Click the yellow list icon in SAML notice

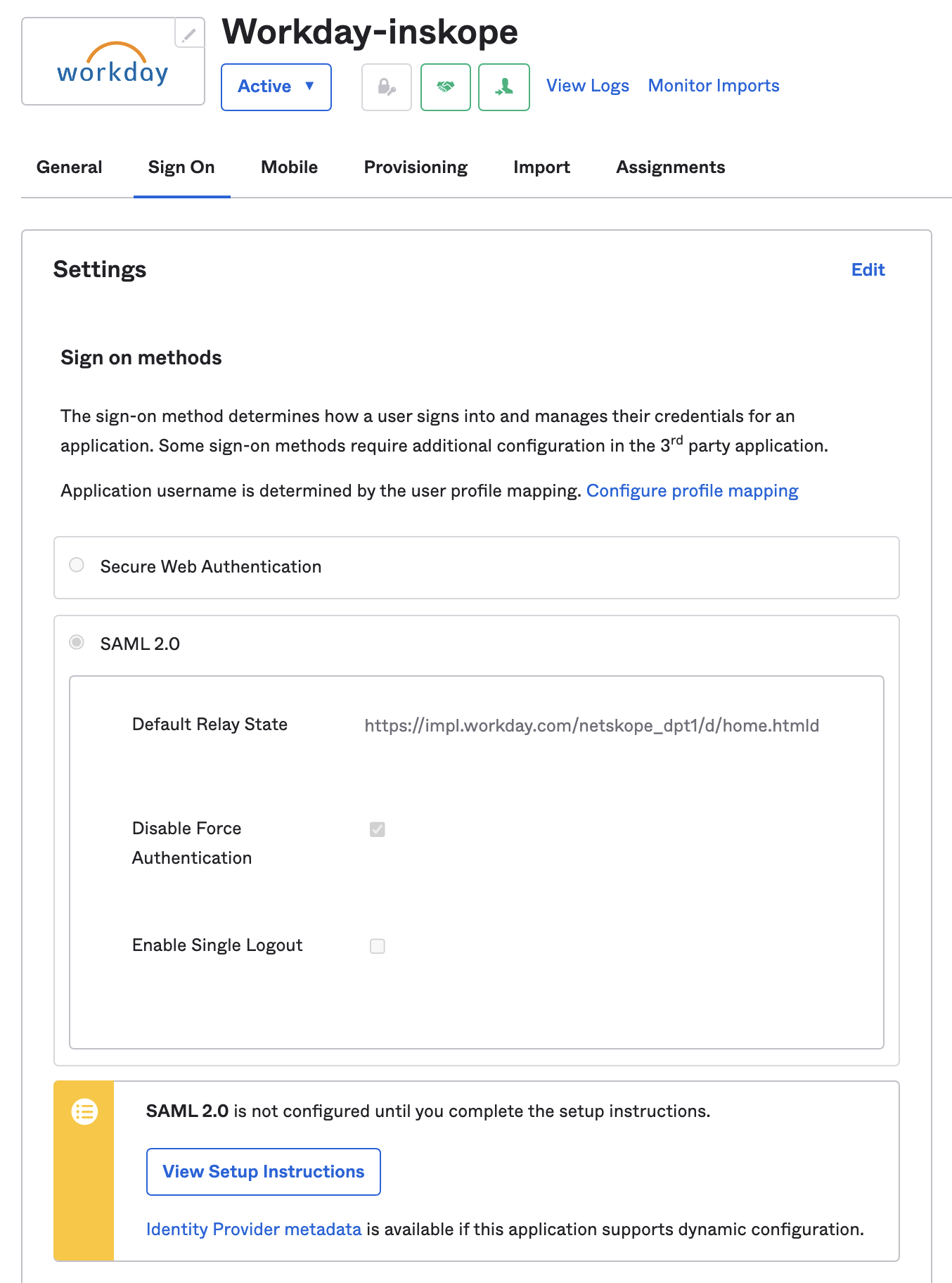[84, 1112]
